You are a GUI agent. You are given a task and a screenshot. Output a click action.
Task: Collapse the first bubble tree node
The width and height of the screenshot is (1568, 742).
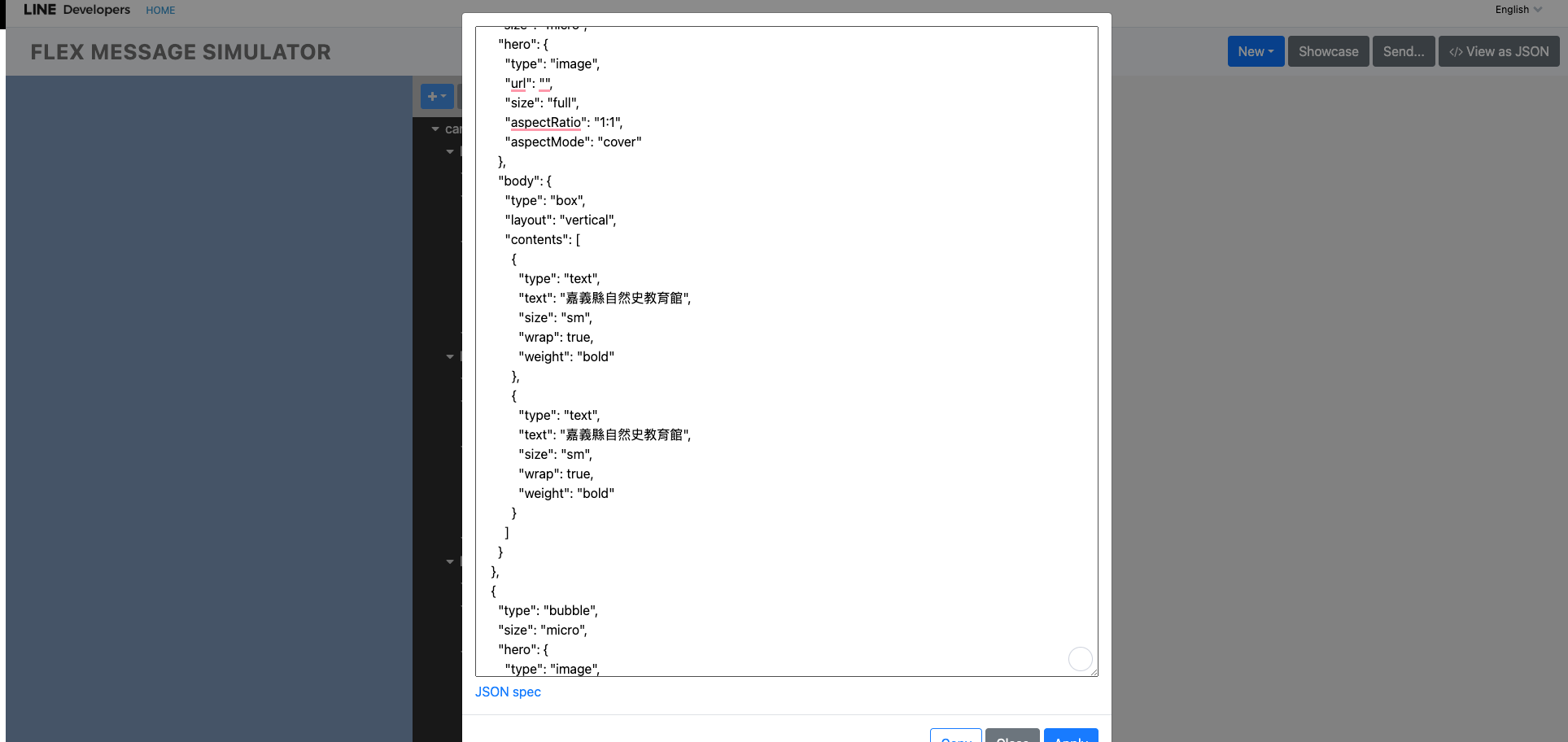tap(450, 151)
